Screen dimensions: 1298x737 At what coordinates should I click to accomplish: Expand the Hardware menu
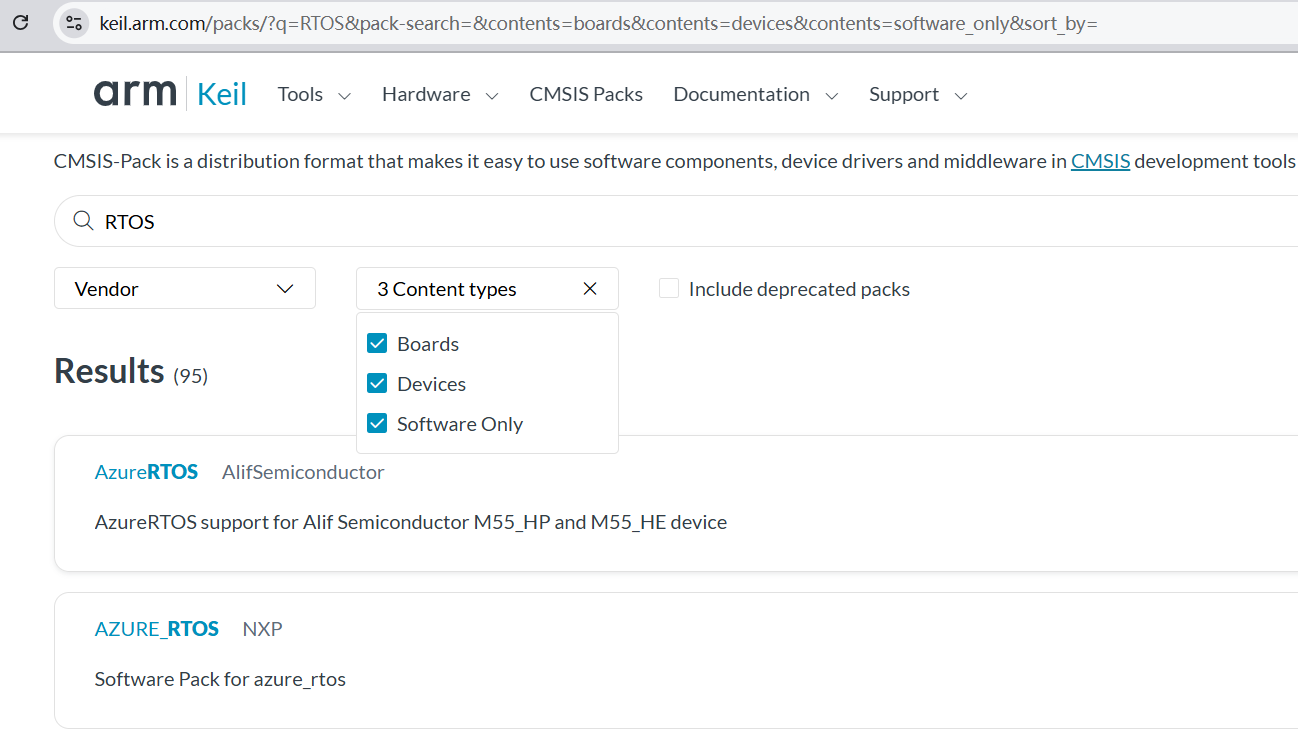440,94
